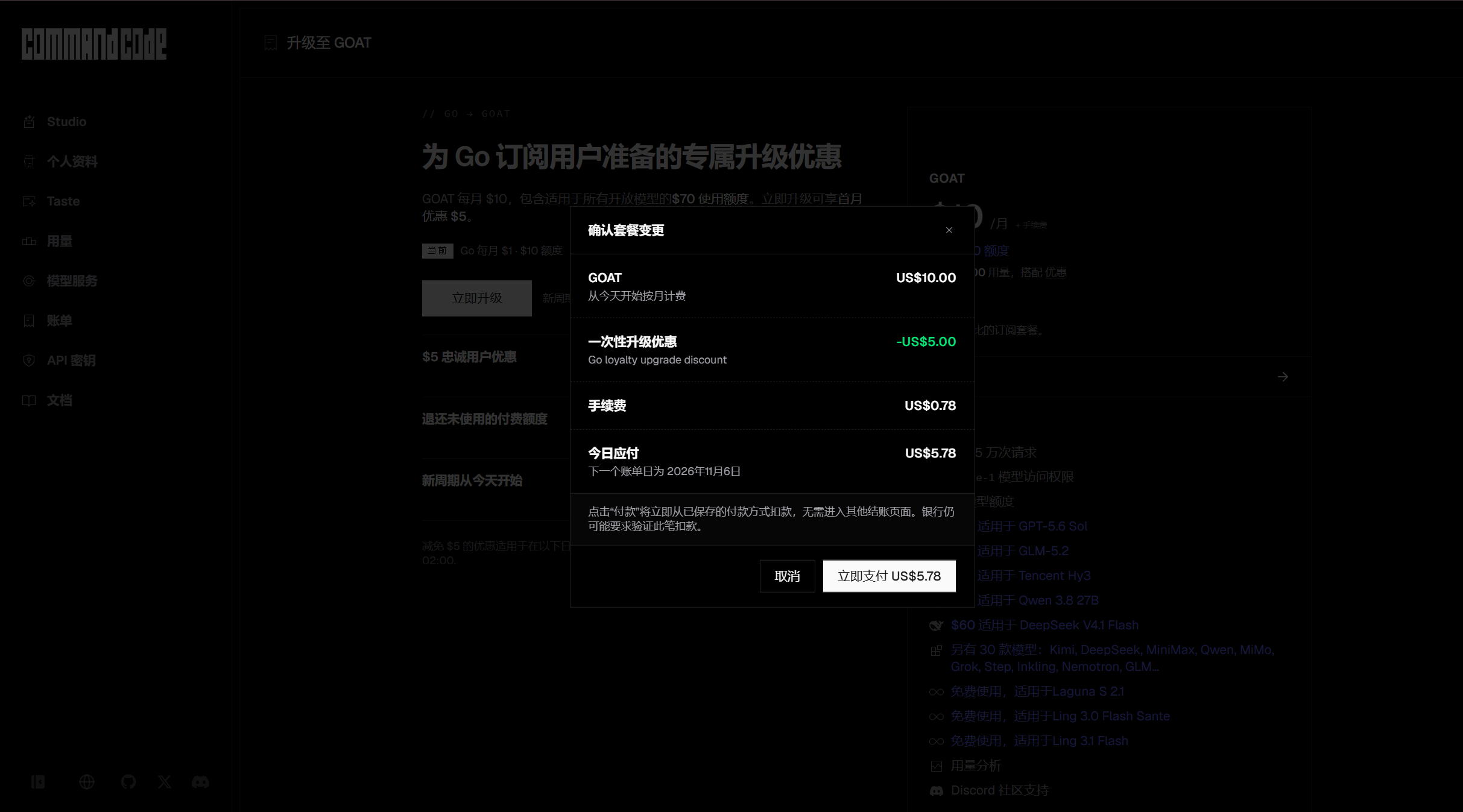Click the 个人资料 sidebar icon
The width and height of the screenshot is (1463, 812).
29,162
